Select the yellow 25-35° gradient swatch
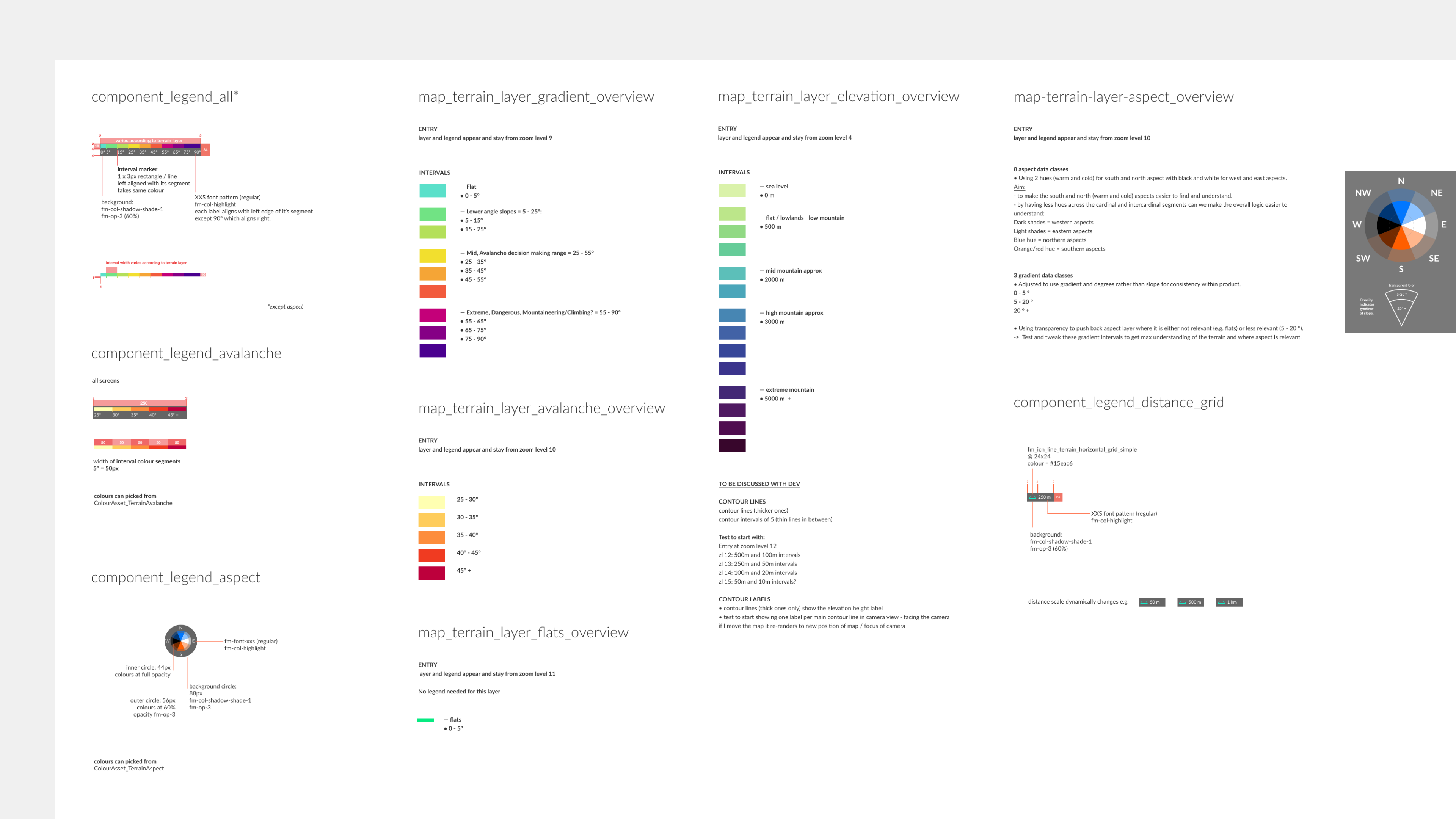Image resolution: width=1456 pixels, height=819 pixels. tap(432, 256)
